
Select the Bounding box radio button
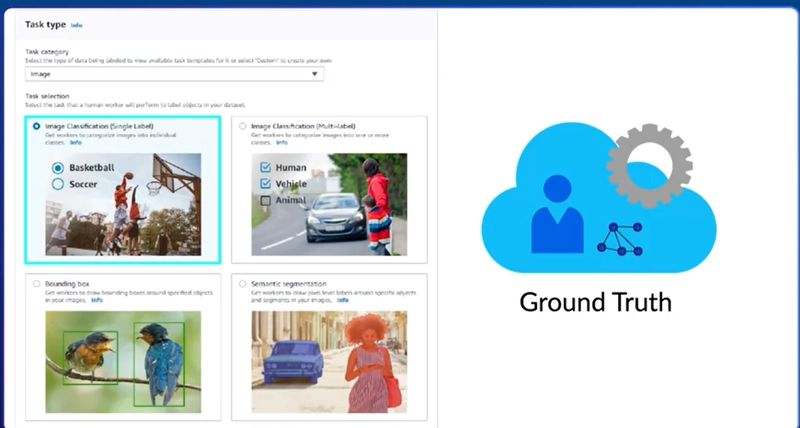[36, 284]
